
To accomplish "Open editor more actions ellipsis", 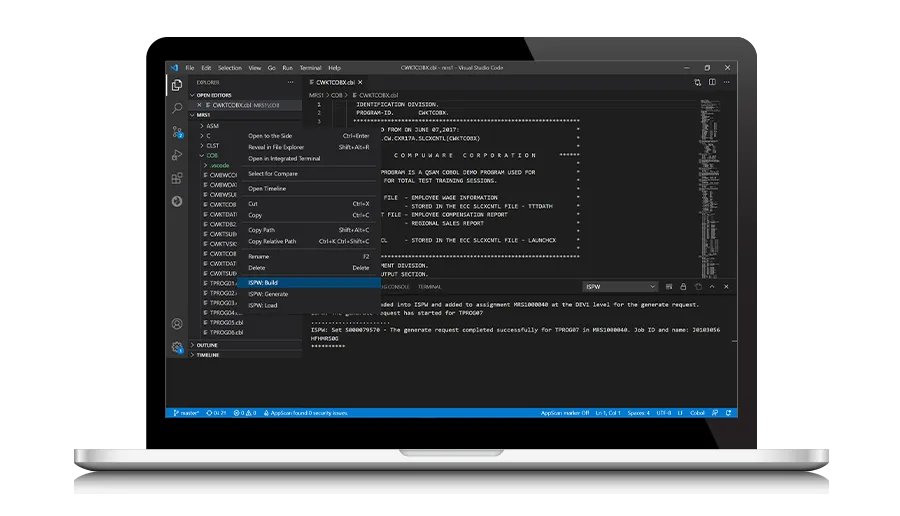I will tap(727, 82).
